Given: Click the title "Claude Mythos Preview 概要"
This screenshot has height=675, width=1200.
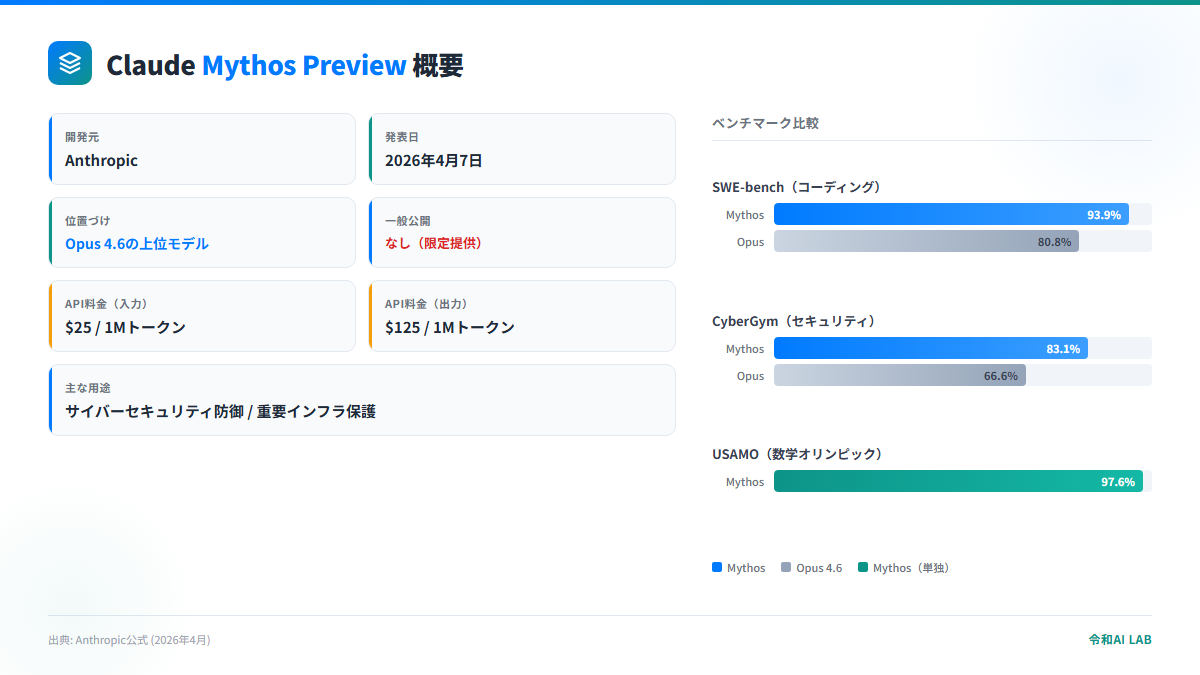Looking at the screenshot, I should click(x=285, y=65).
